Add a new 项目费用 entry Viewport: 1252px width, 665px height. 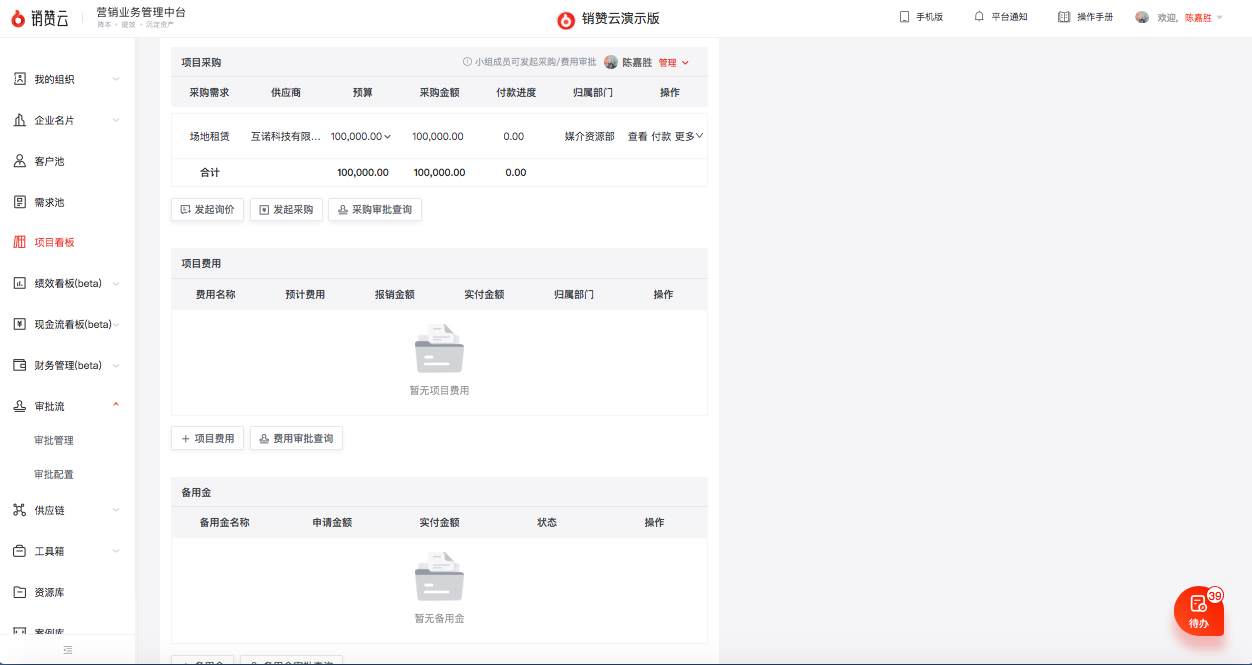[x=207, y=438]
